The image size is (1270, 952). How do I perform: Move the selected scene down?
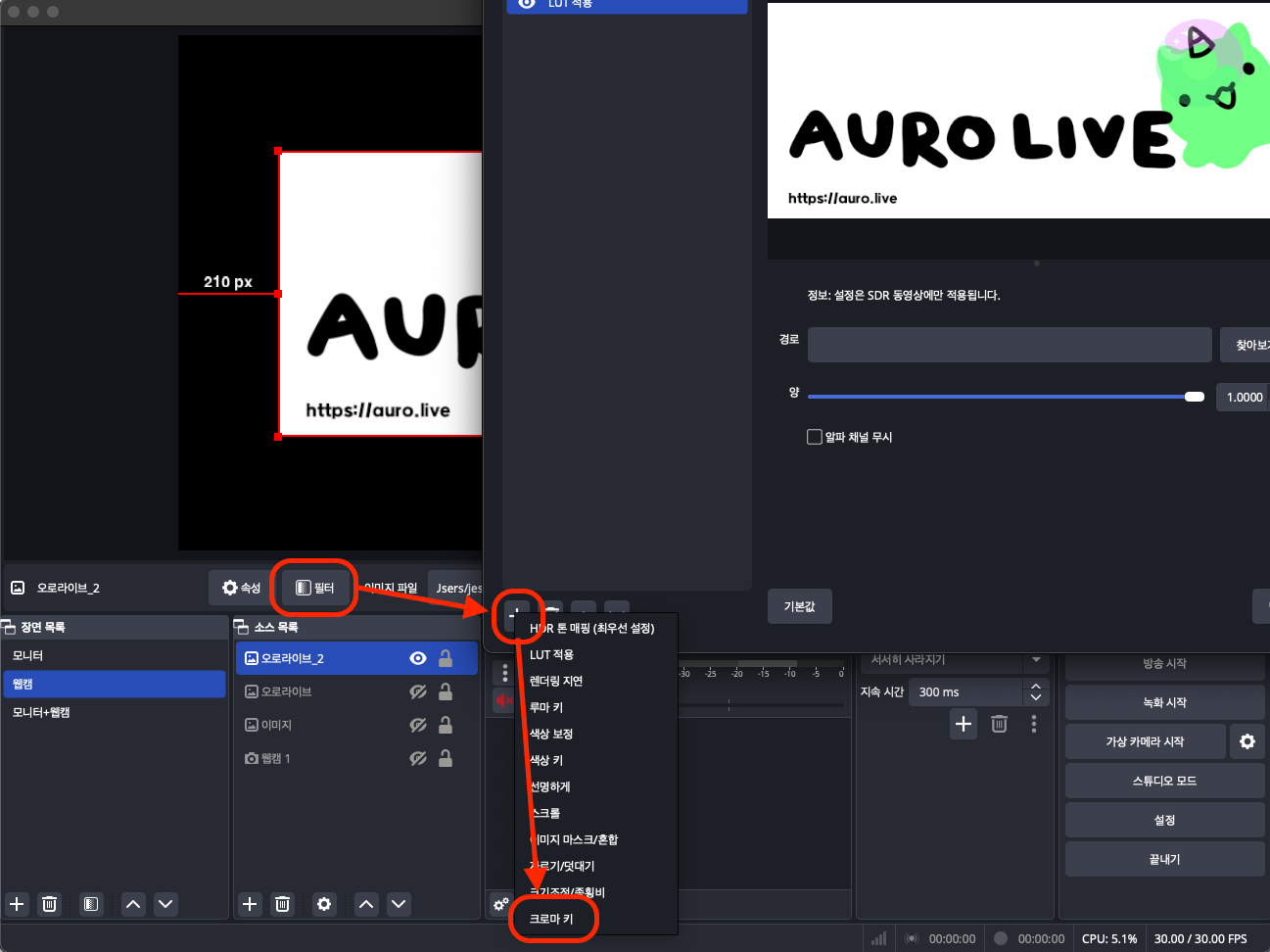click(165, 904)
